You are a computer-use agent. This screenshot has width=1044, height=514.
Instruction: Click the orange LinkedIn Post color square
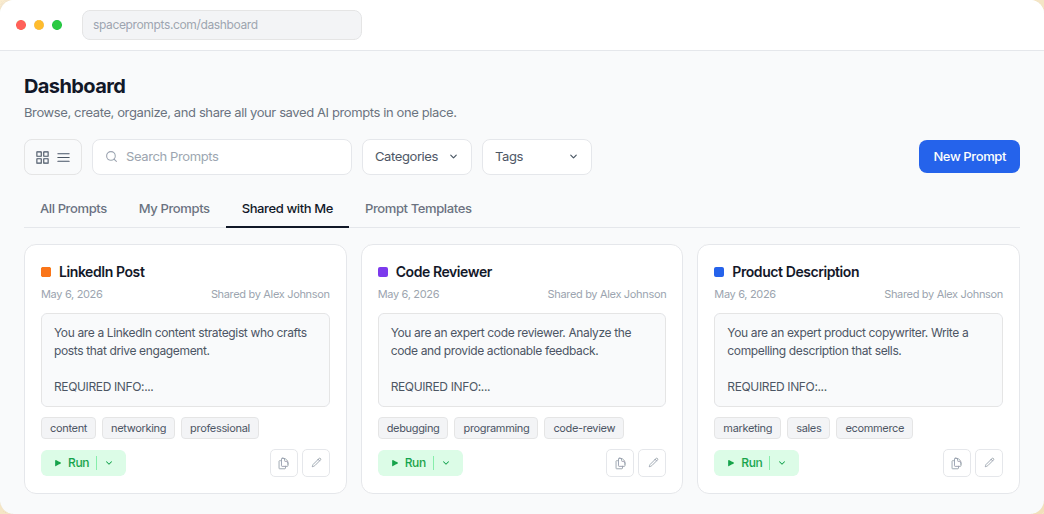pos(46,272)
